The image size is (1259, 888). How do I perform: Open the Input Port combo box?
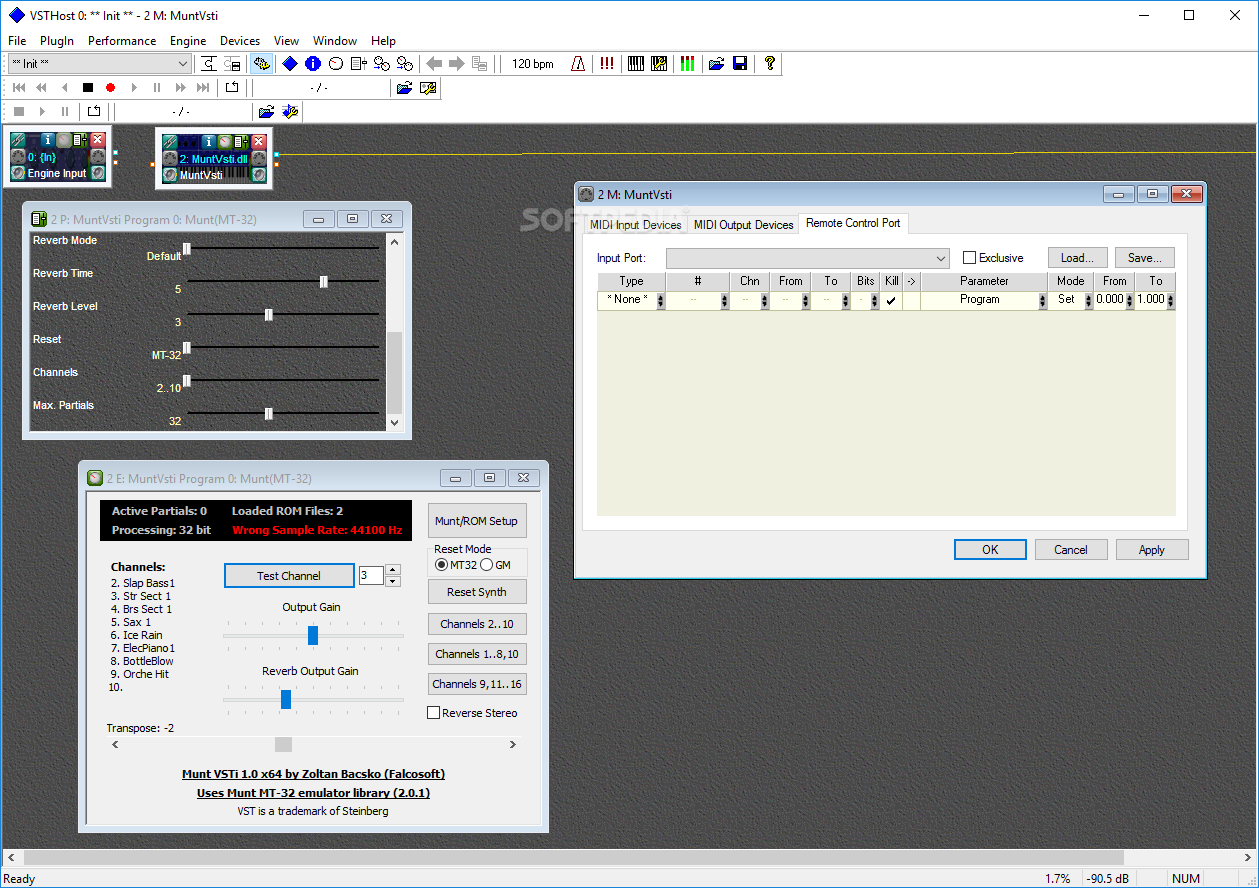807,258
